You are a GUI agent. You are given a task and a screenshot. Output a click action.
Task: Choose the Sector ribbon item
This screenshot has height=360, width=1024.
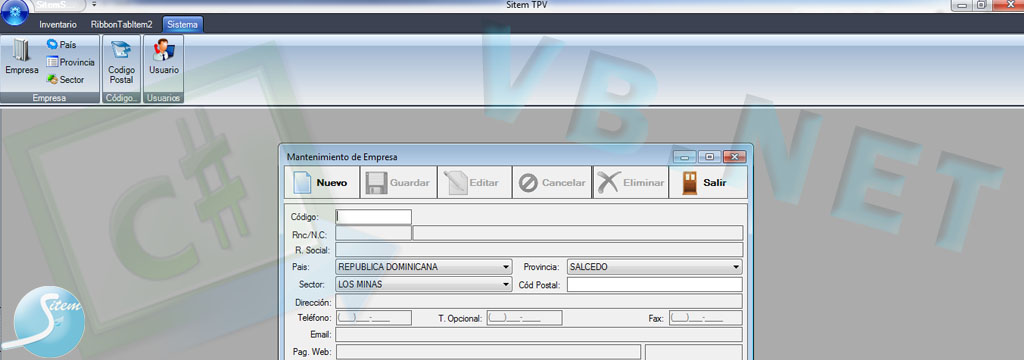point(65,80)
